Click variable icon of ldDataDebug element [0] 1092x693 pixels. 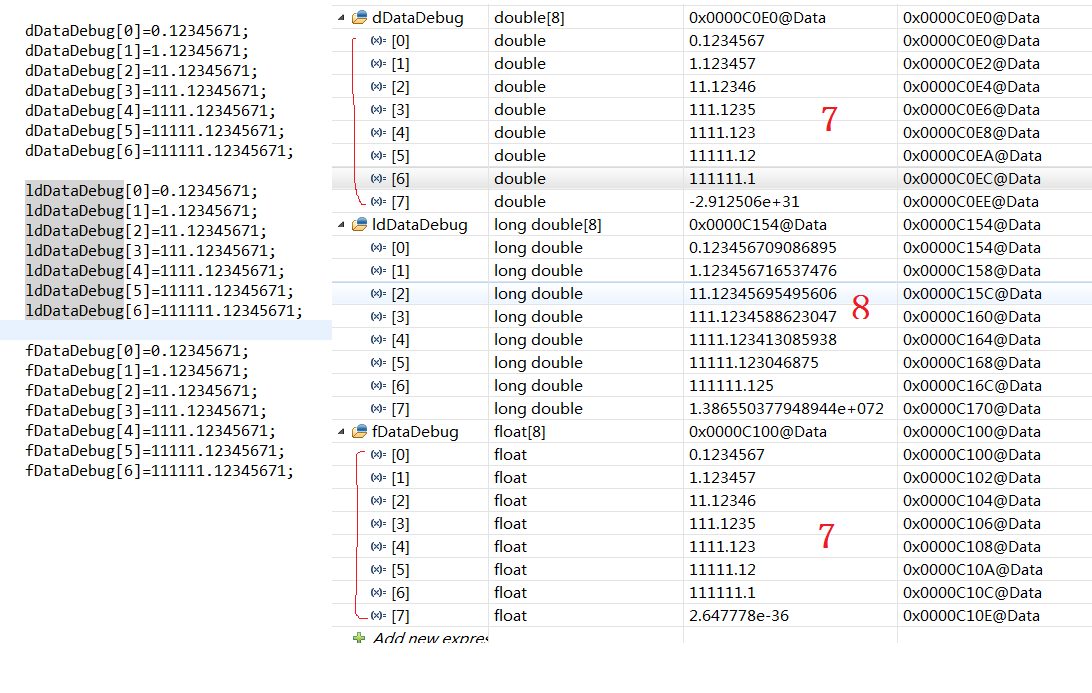coord(378,247)
